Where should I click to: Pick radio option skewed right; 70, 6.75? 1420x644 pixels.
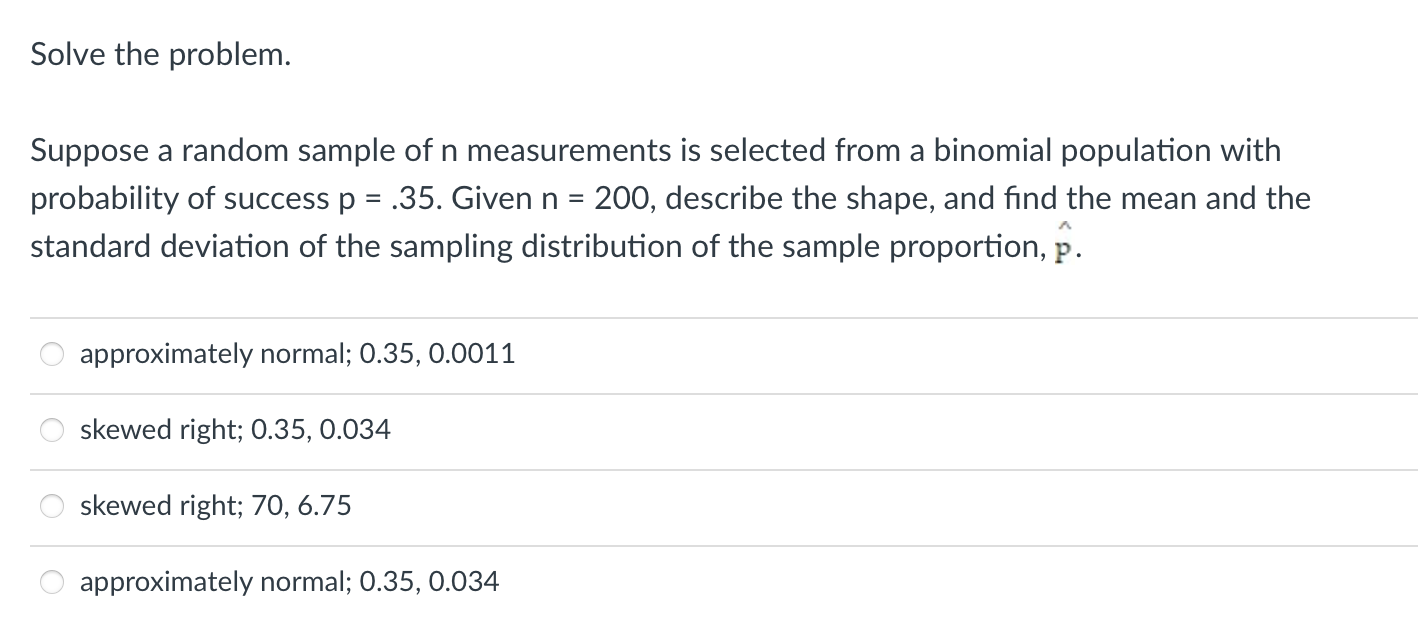coord(52,506)
